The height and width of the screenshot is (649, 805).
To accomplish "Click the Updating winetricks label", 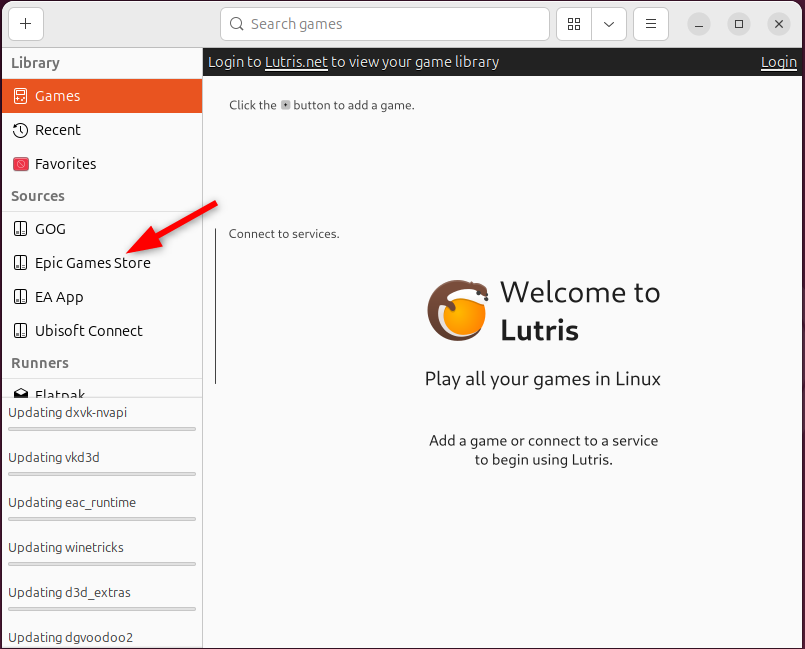I will [66, 547].
